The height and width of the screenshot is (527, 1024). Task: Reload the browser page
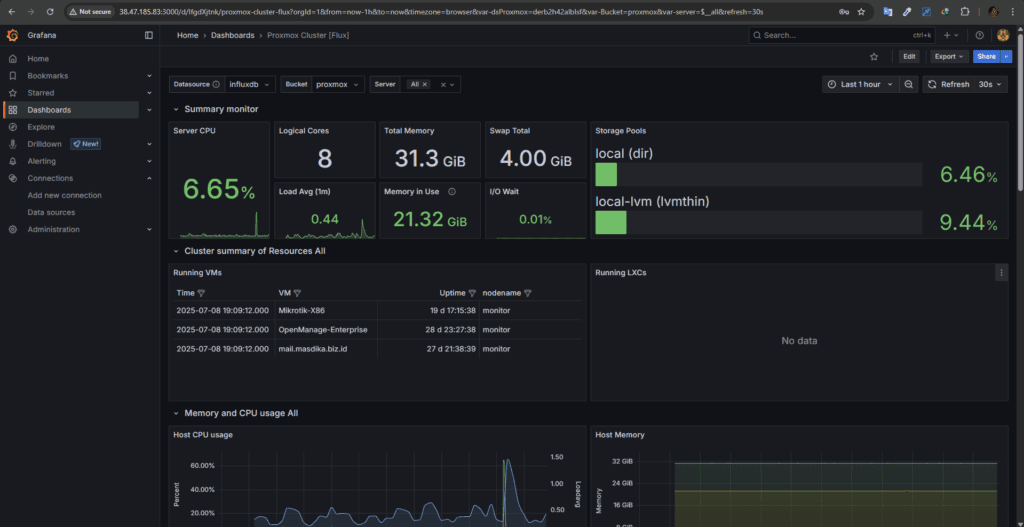[x=50, y=12]
